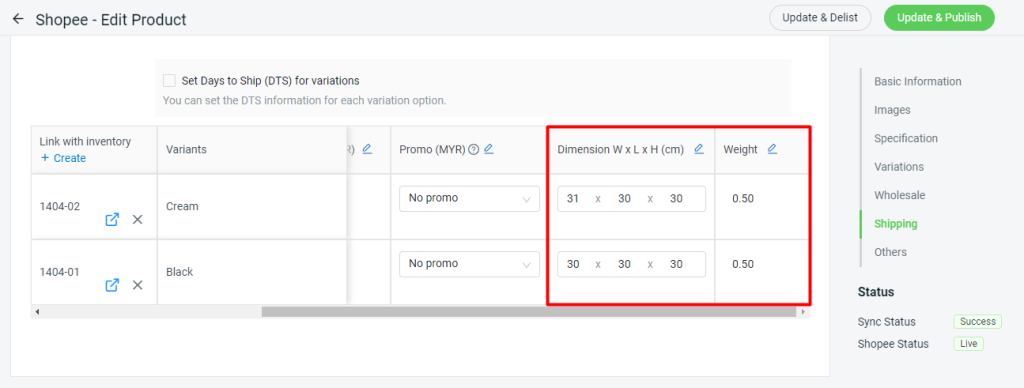Edit Promo (MYR) column with pencil icon
Screen dimensions: 1024x388
(489, 149)
